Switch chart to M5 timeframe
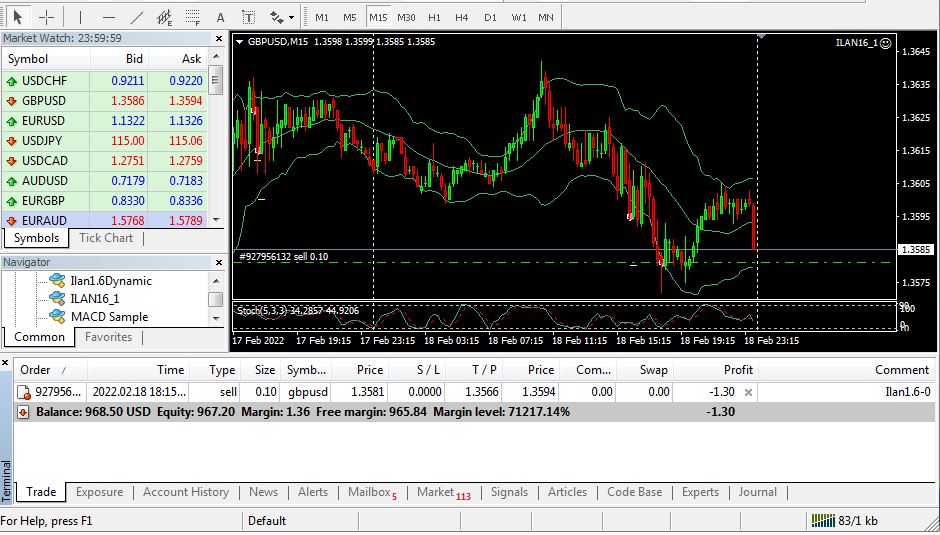Viewport: 940px width, 535px height. (350, 17)
